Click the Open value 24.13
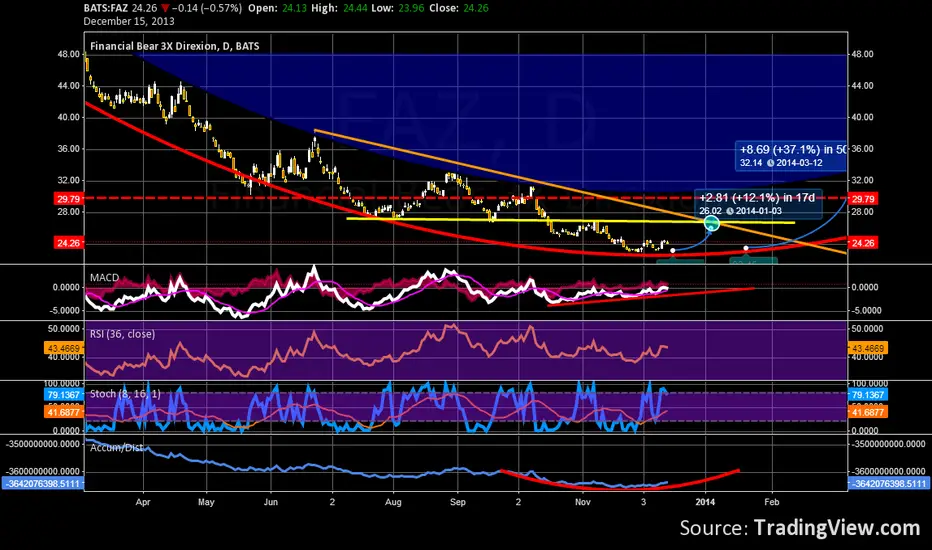The width and height of the screenshot is (932, 550). click(x=294, y=8)
